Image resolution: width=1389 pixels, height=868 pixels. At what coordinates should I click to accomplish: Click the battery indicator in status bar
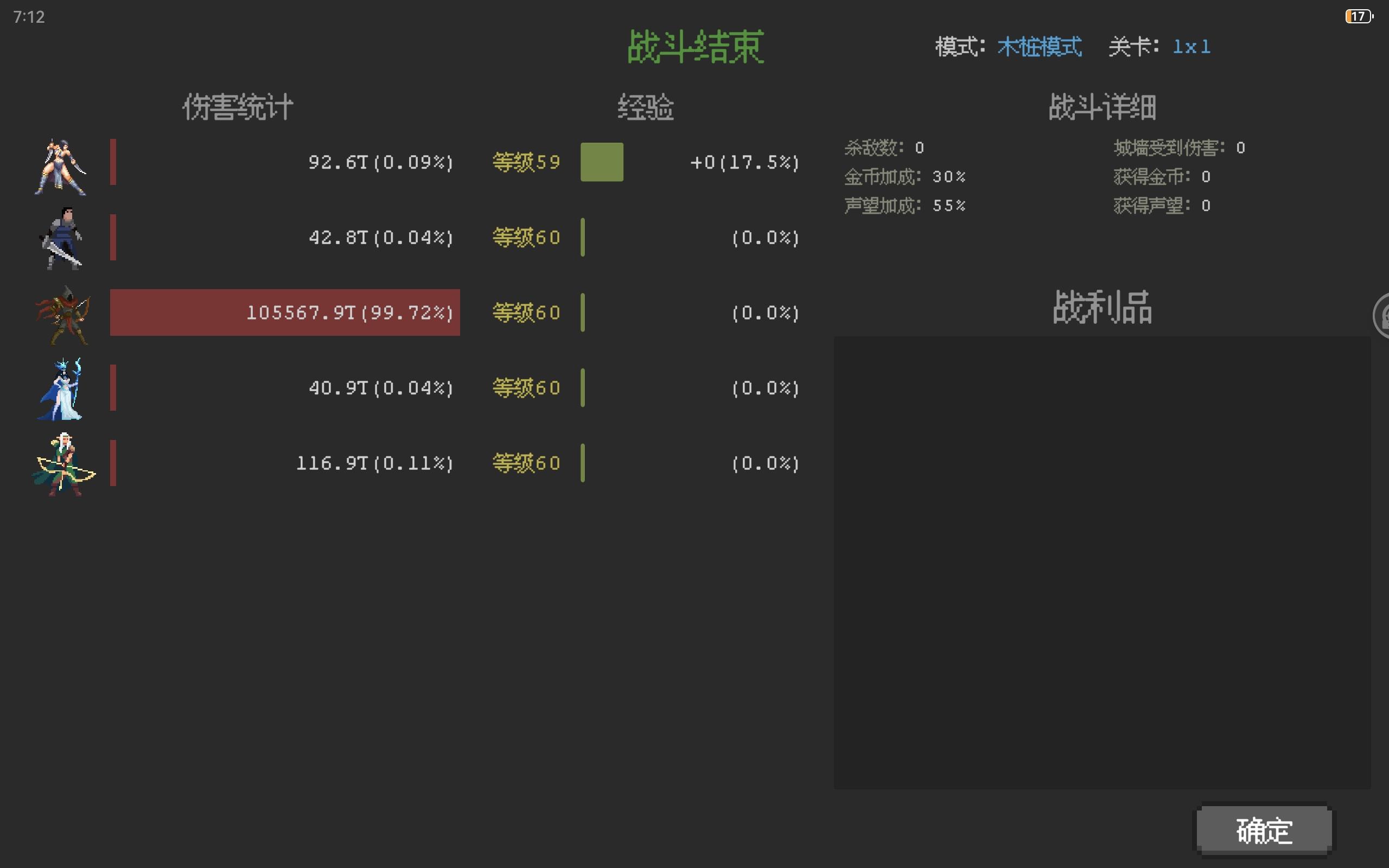1358,16
